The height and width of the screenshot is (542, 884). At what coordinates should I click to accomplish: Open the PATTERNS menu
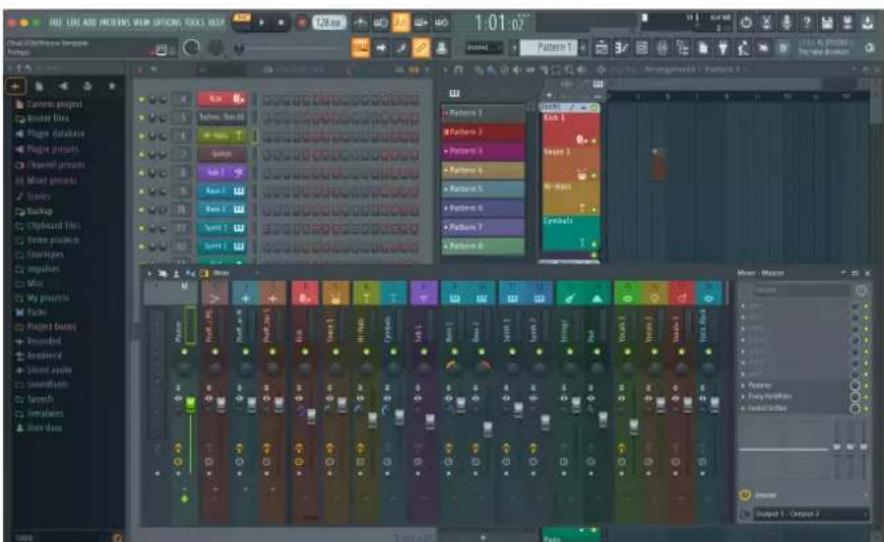[116, 23]
